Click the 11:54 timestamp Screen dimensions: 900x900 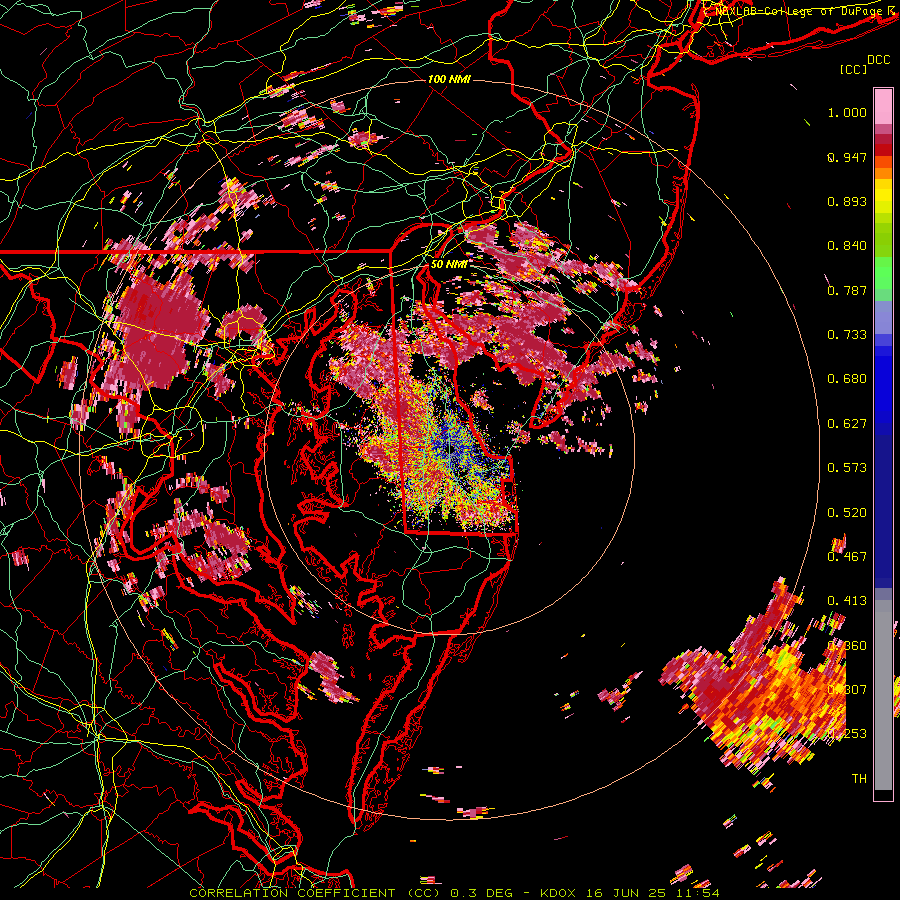coord(699,893)
